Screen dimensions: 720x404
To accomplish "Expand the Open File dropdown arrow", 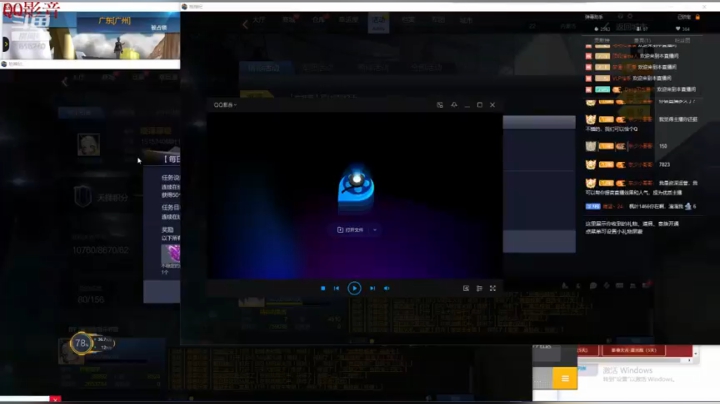I will pos(375,230).
